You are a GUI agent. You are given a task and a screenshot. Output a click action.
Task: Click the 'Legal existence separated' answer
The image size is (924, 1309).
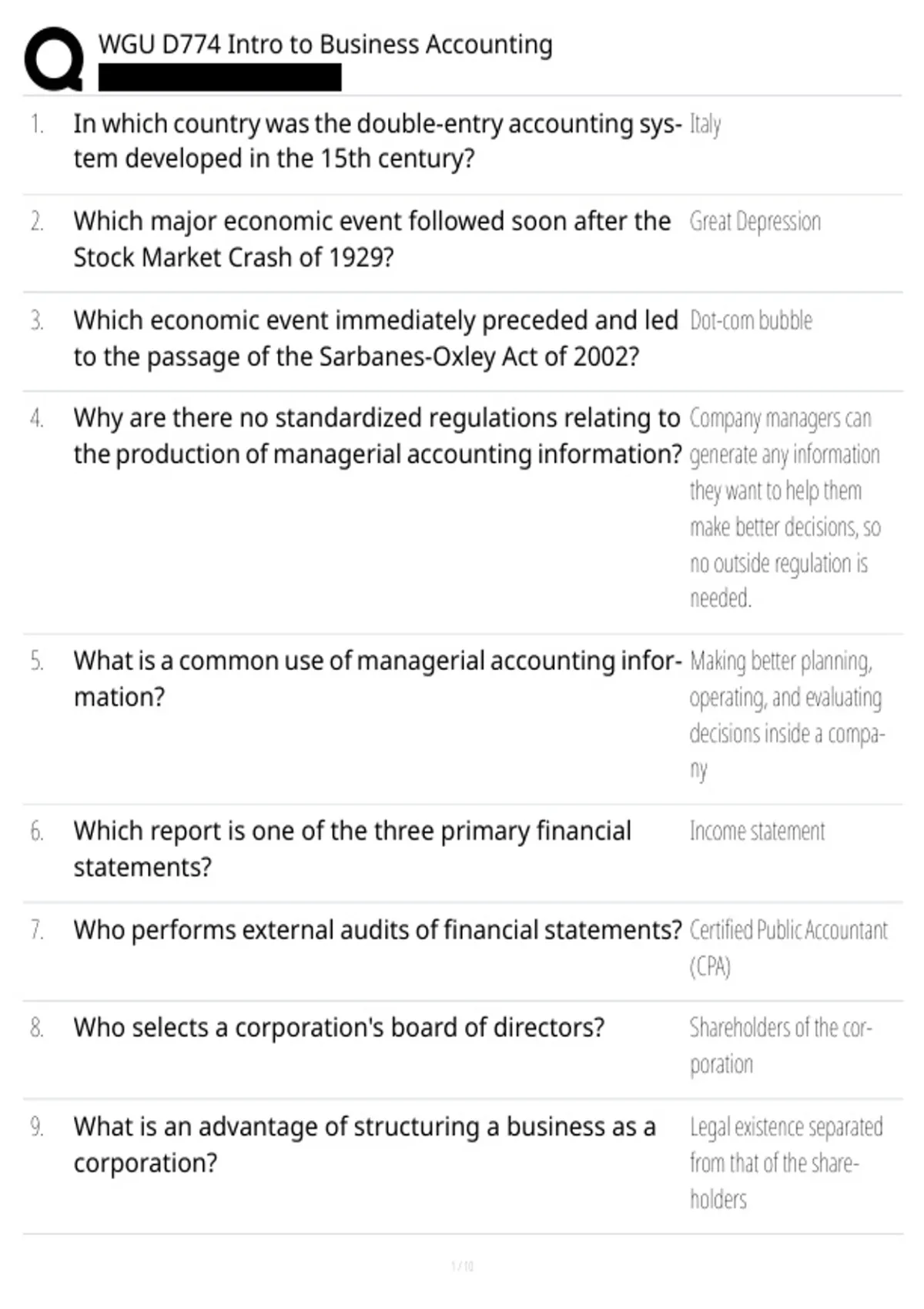click(x=785, y=1163)
